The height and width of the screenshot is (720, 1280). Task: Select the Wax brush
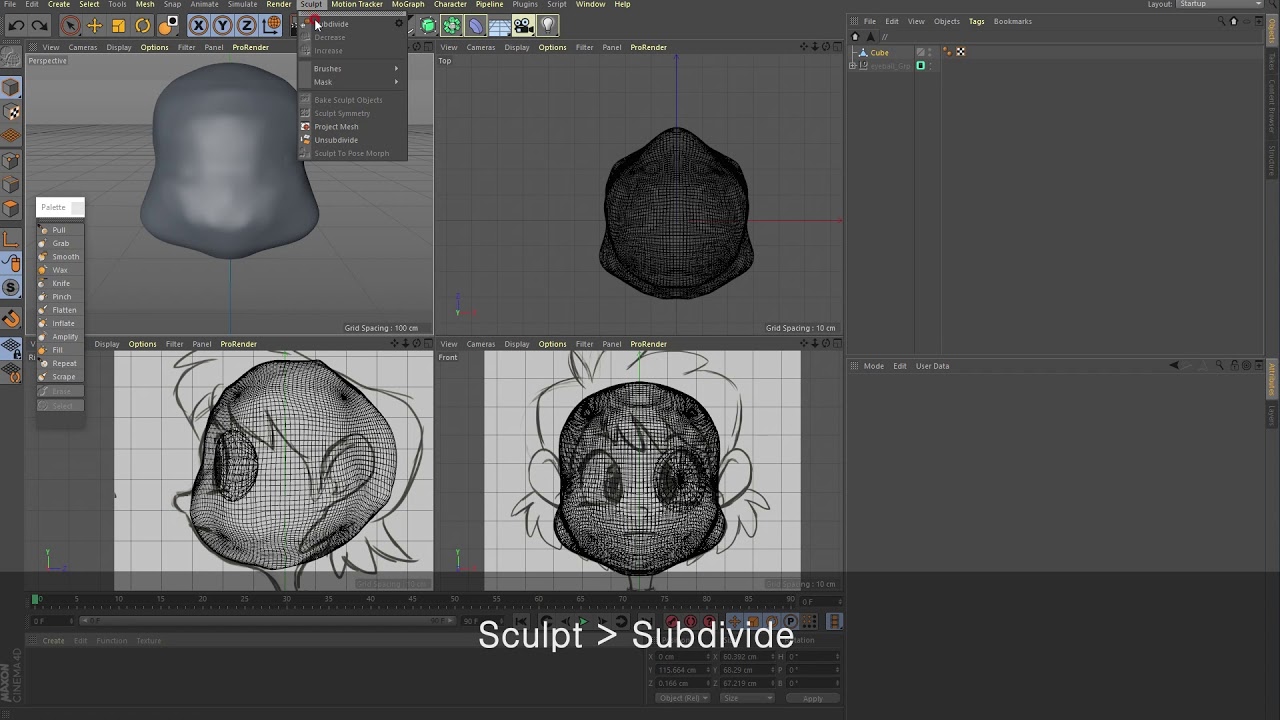(60, 270)
